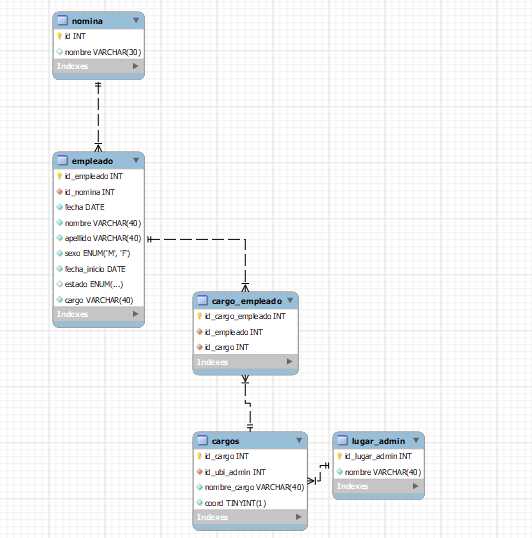
Task: Select the id_ubi_admin INT column in cargos
Action: pos(250,472)
